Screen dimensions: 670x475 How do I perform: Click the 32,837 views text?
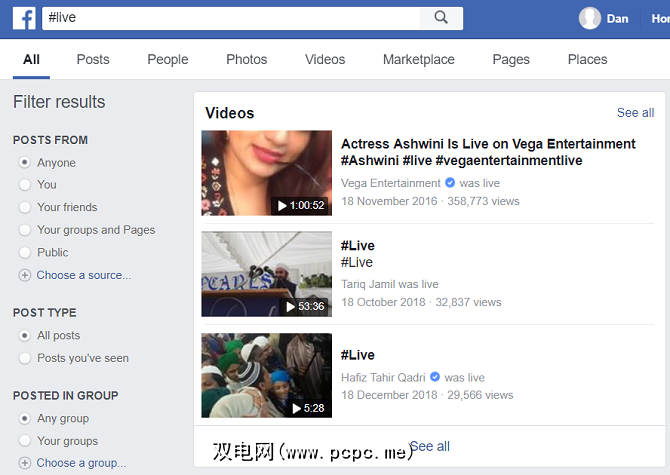coord(468,302)
